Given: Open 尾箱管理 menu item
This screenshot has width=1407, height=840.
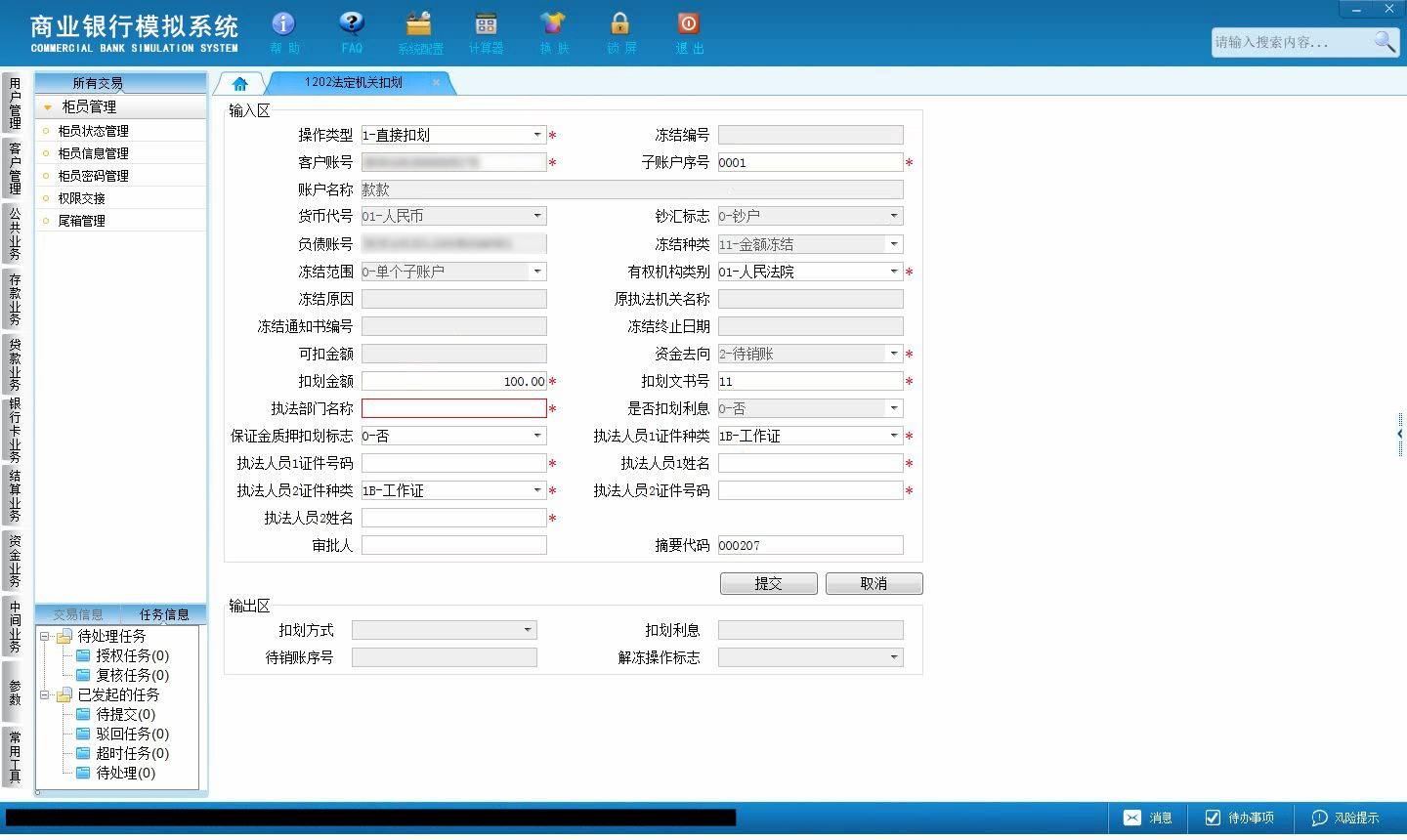Looking at the screenshot, I should [81, 221].
